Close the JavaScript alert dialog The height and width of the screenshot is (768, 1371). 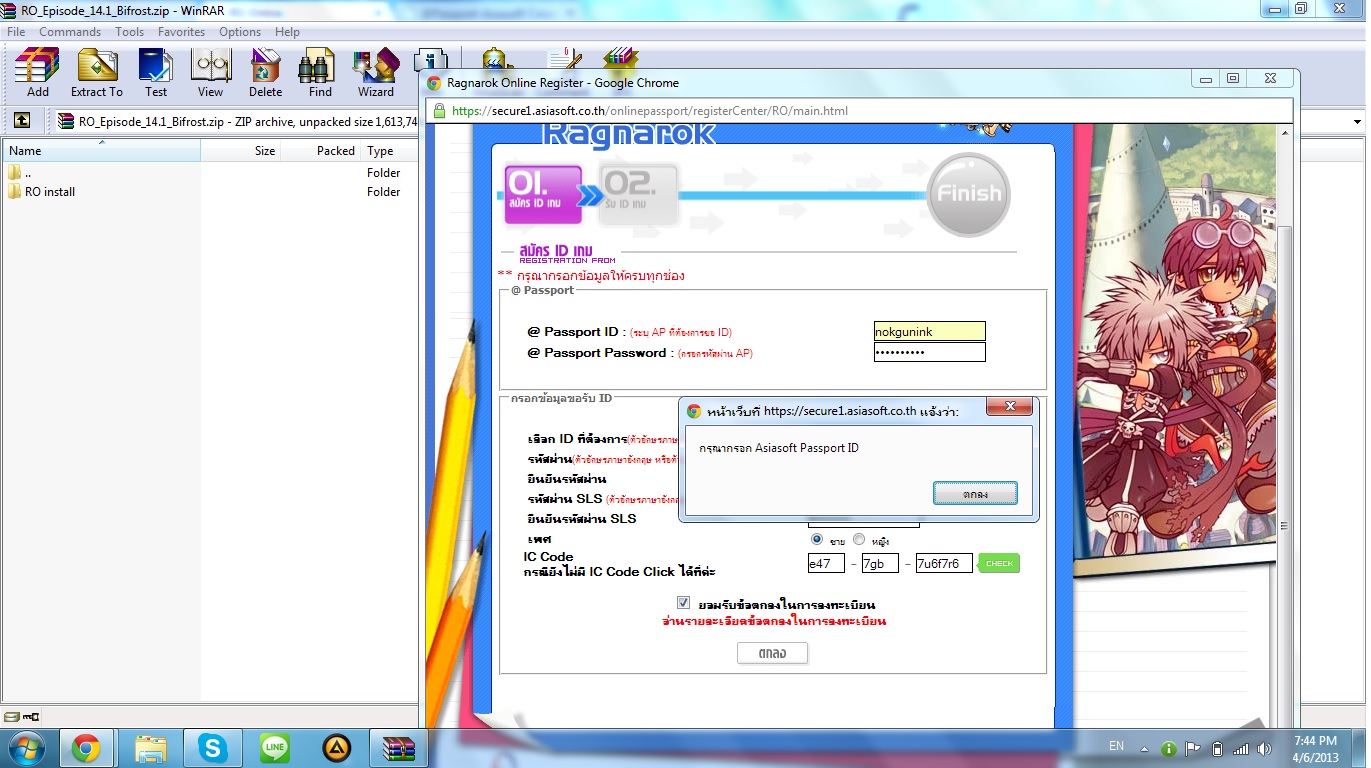point(1010,407)
